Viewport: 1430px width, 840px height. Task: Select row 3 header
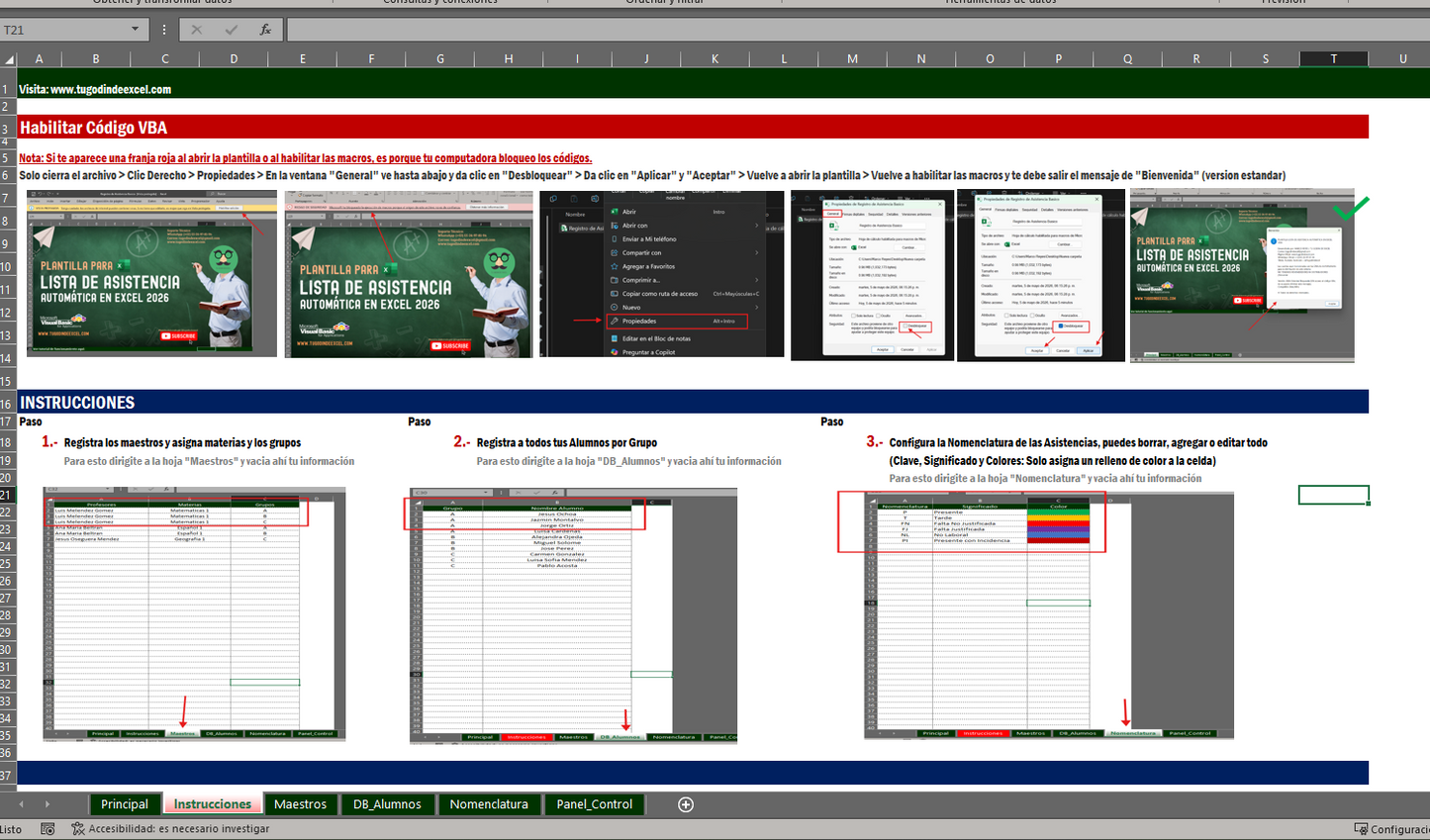point(8,128)
